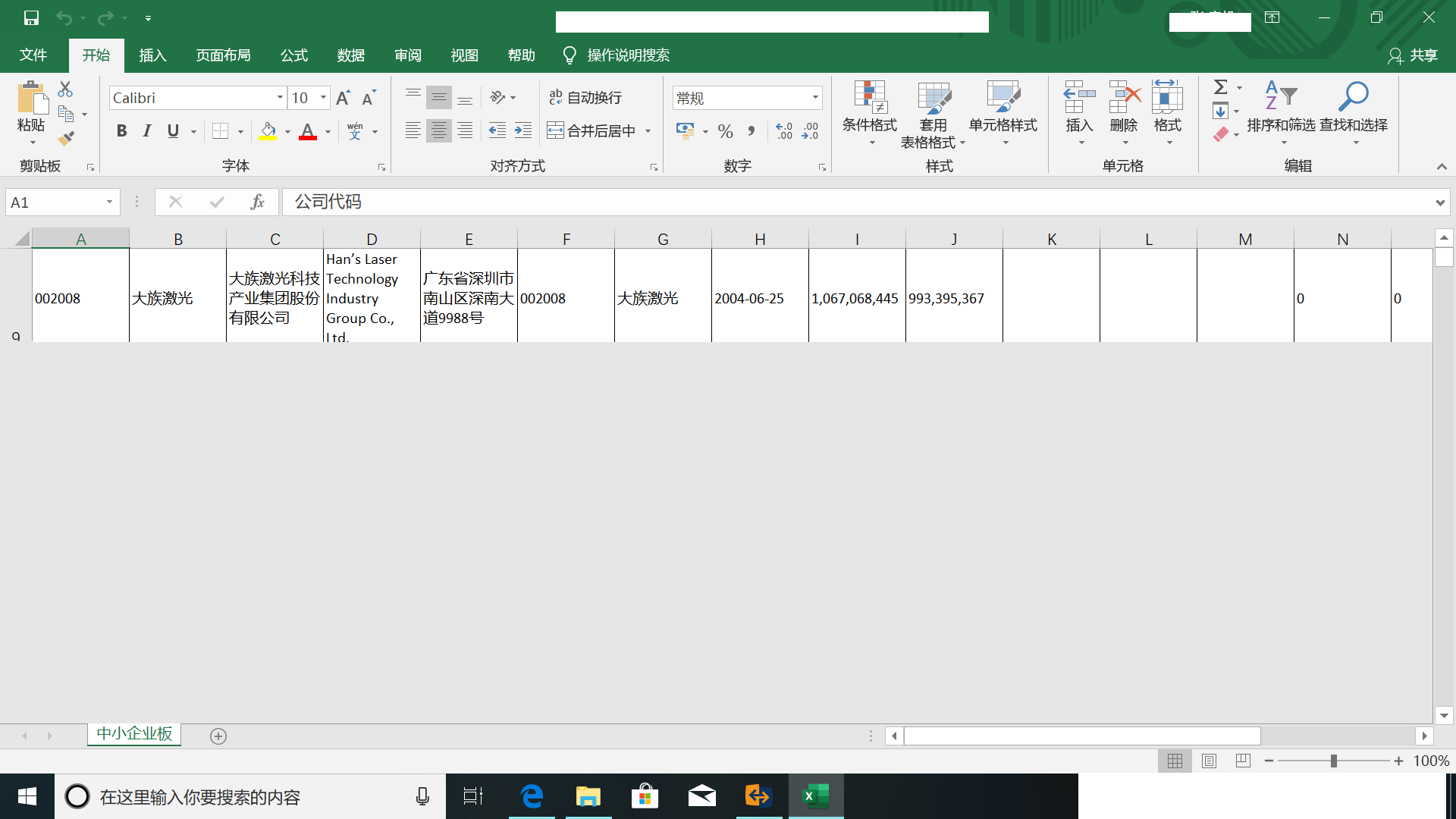Switch to 公式 ribbon tab
Viewport: 1456px width, 819px height.
pos(294,55)
